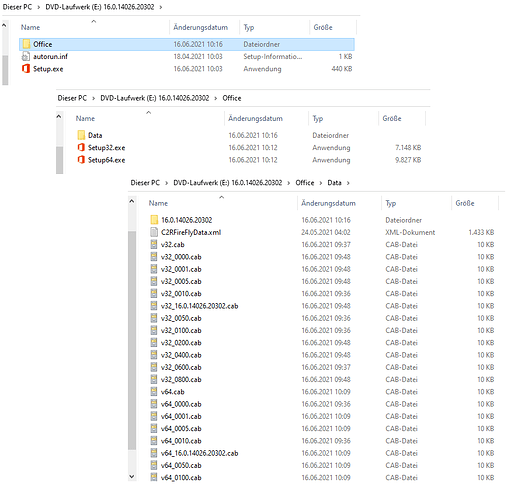Click the v32_0010.cab archive icon
511x500 pixels.
(x=154, y=293)
